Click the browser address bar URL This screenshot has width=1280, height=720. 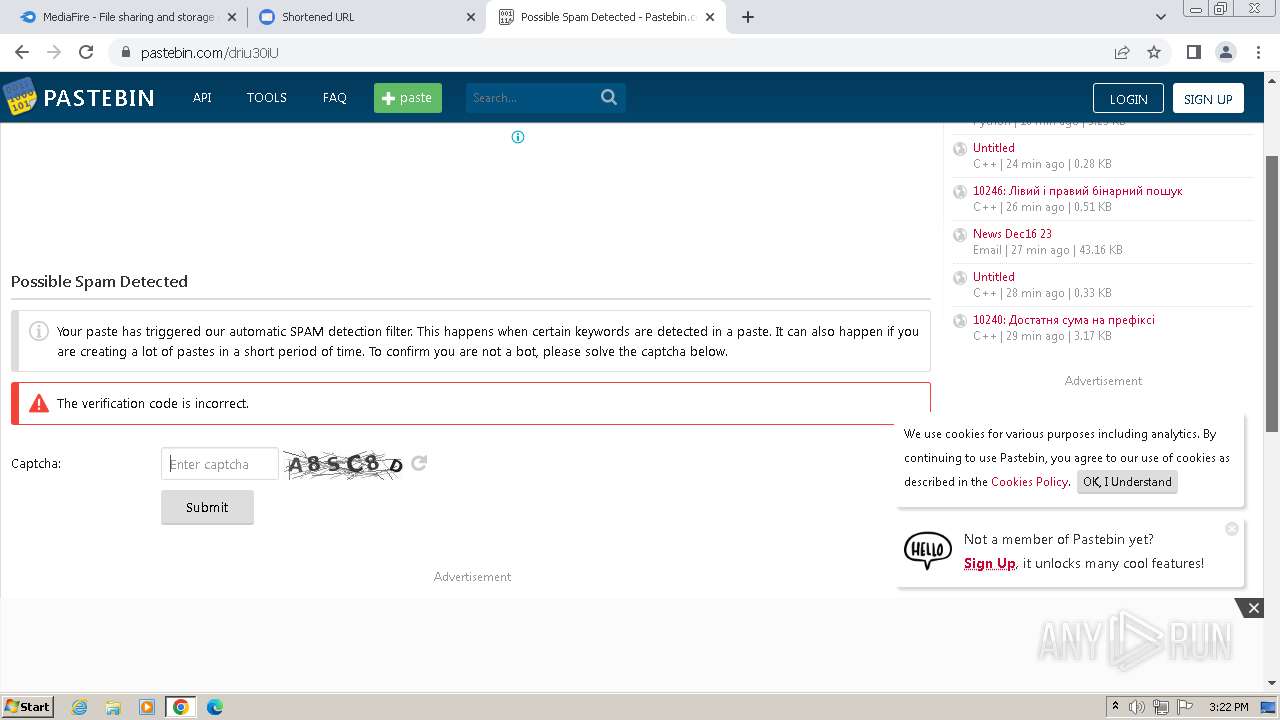(x=209, y=52)
